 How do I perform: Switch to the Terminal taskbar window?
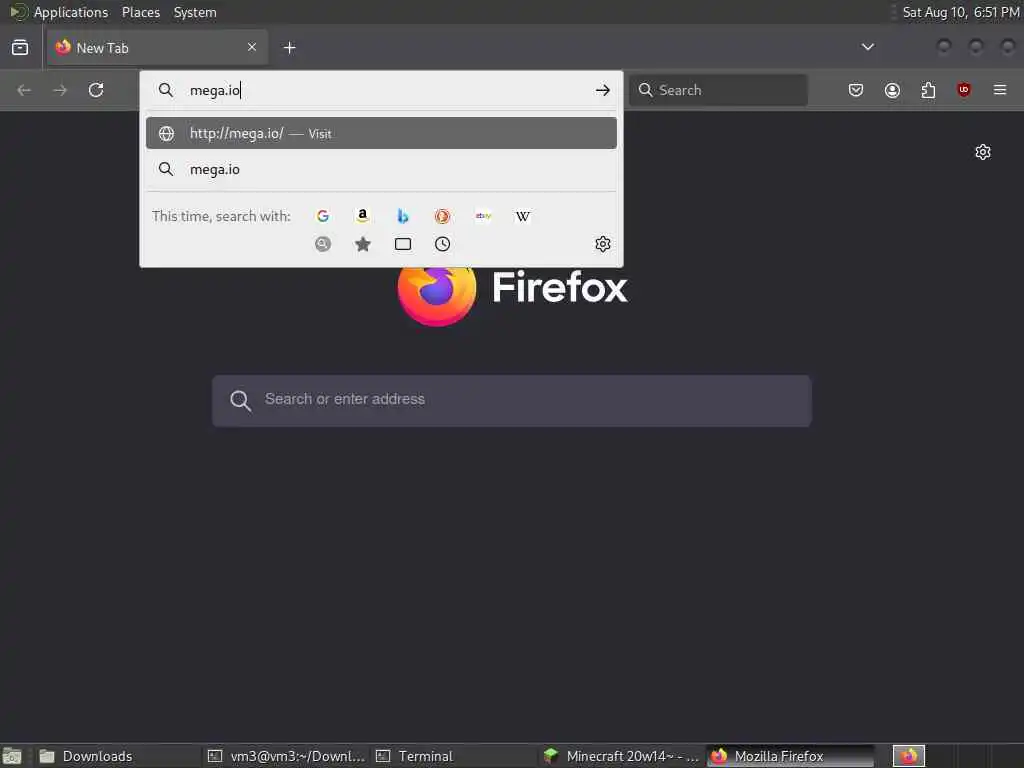[x=455, y=756]
